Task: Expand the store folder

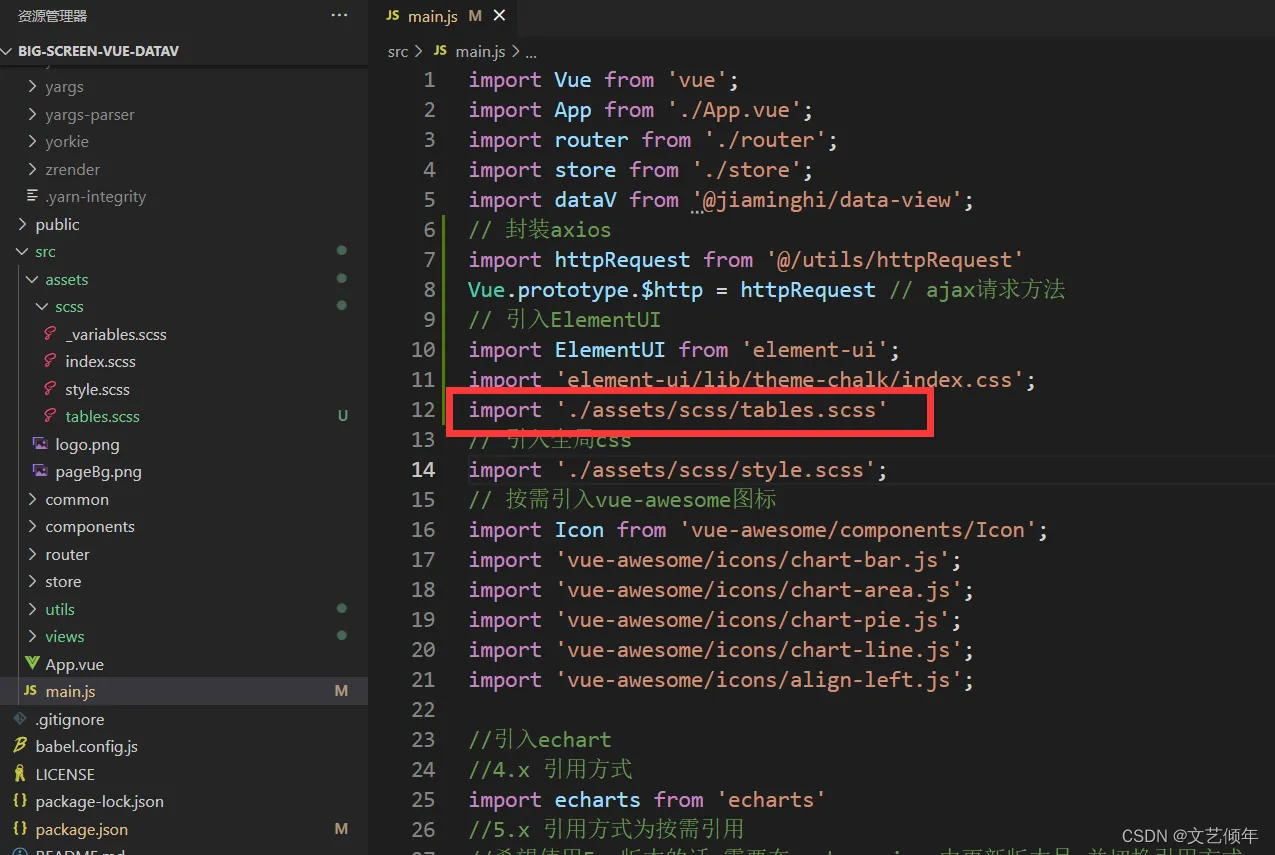Action: pos(63,582)
